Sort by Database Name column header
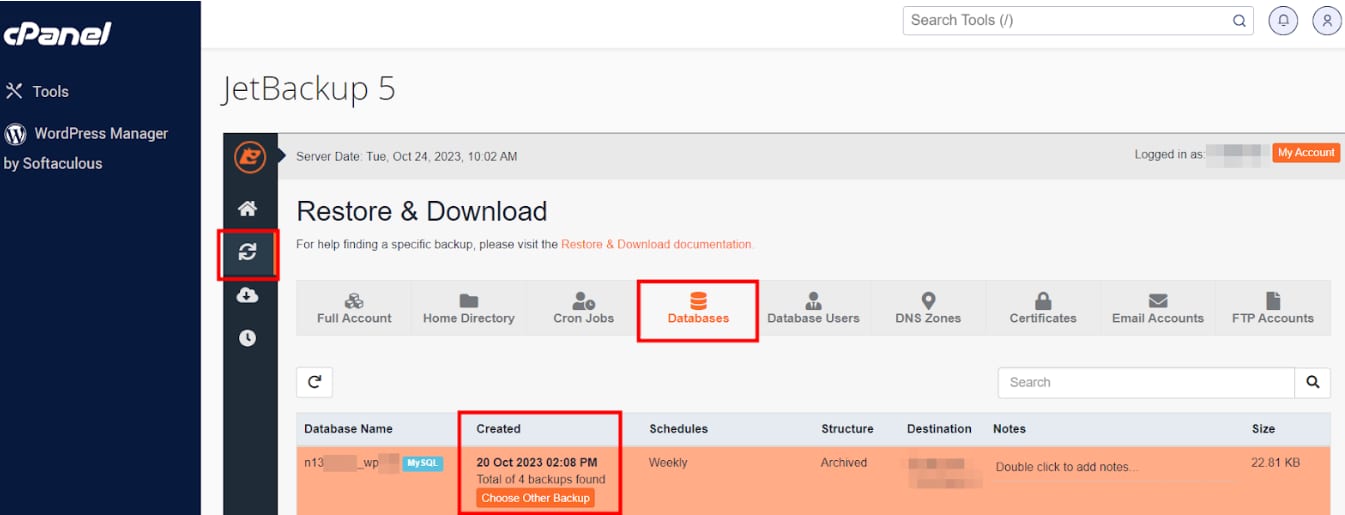 pos(348,429)
